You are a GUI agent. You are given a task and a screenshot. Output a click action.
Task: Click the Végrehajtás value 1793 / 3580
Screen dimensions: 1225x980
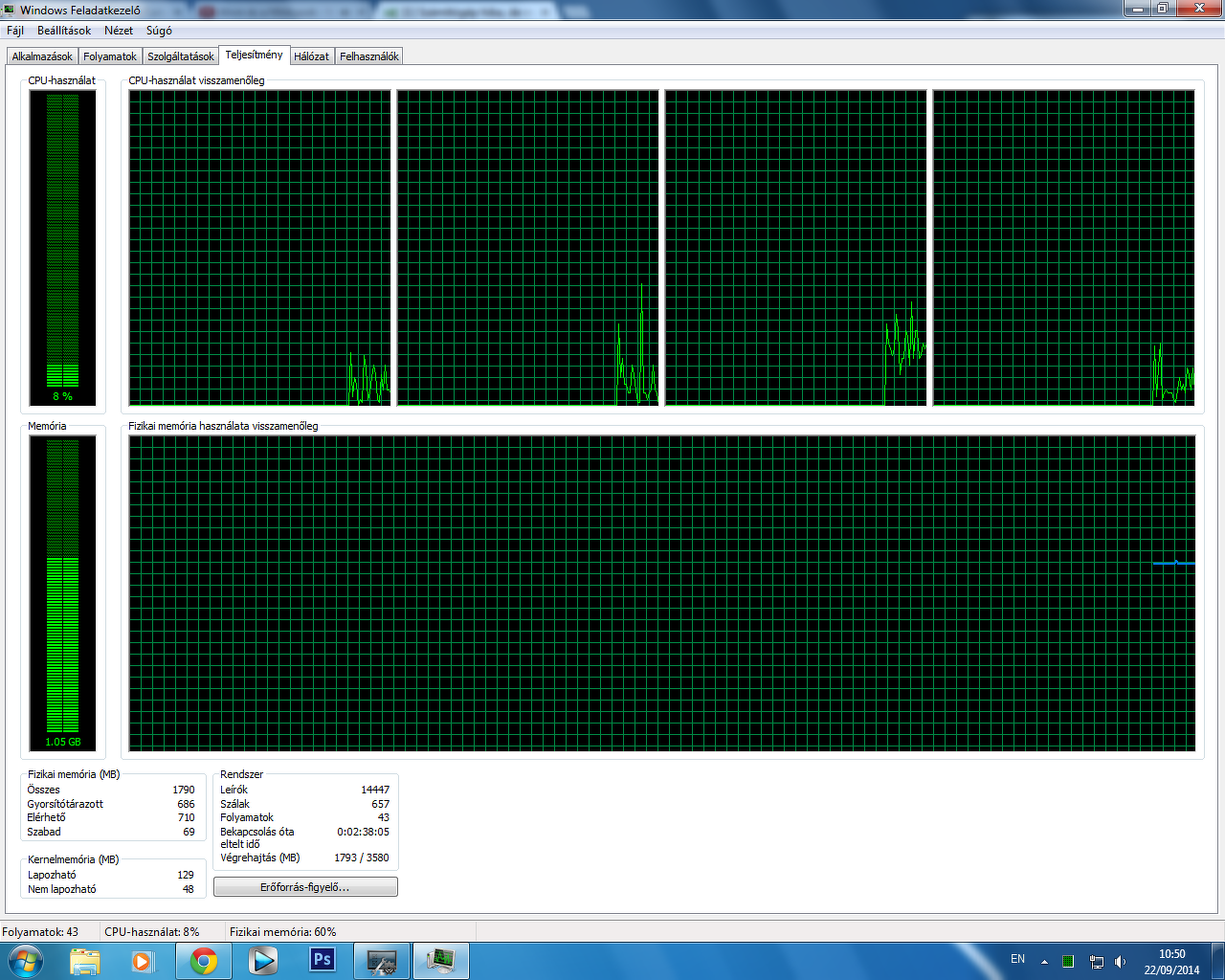click(x=362, y=857)
